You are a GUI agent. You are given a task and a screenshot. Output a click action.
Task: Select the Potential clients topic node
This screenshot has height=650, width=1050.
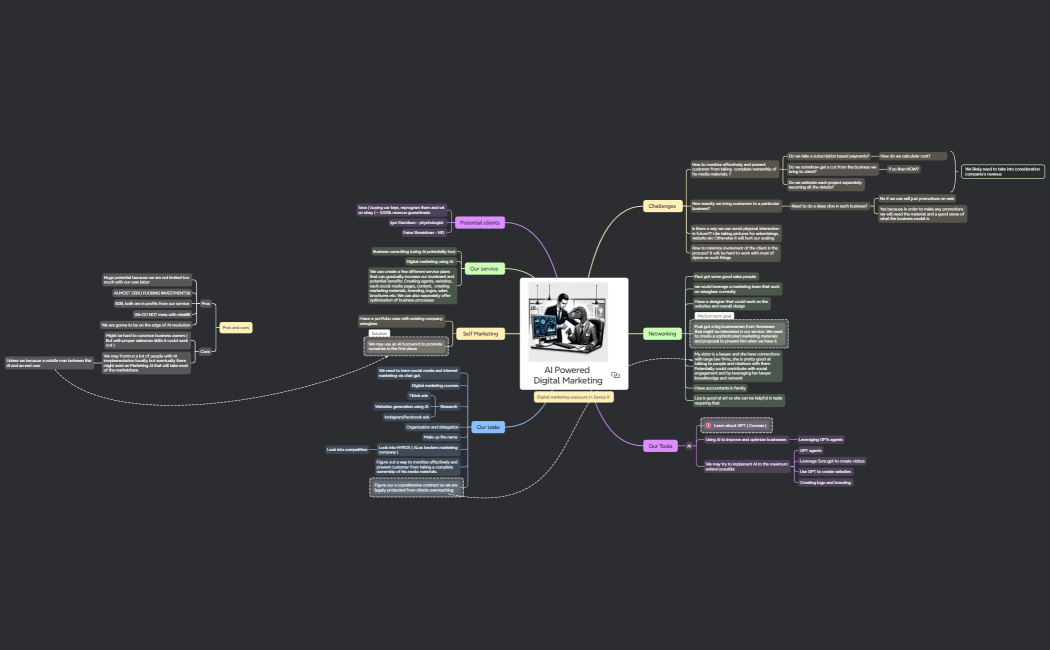point(480,222)
